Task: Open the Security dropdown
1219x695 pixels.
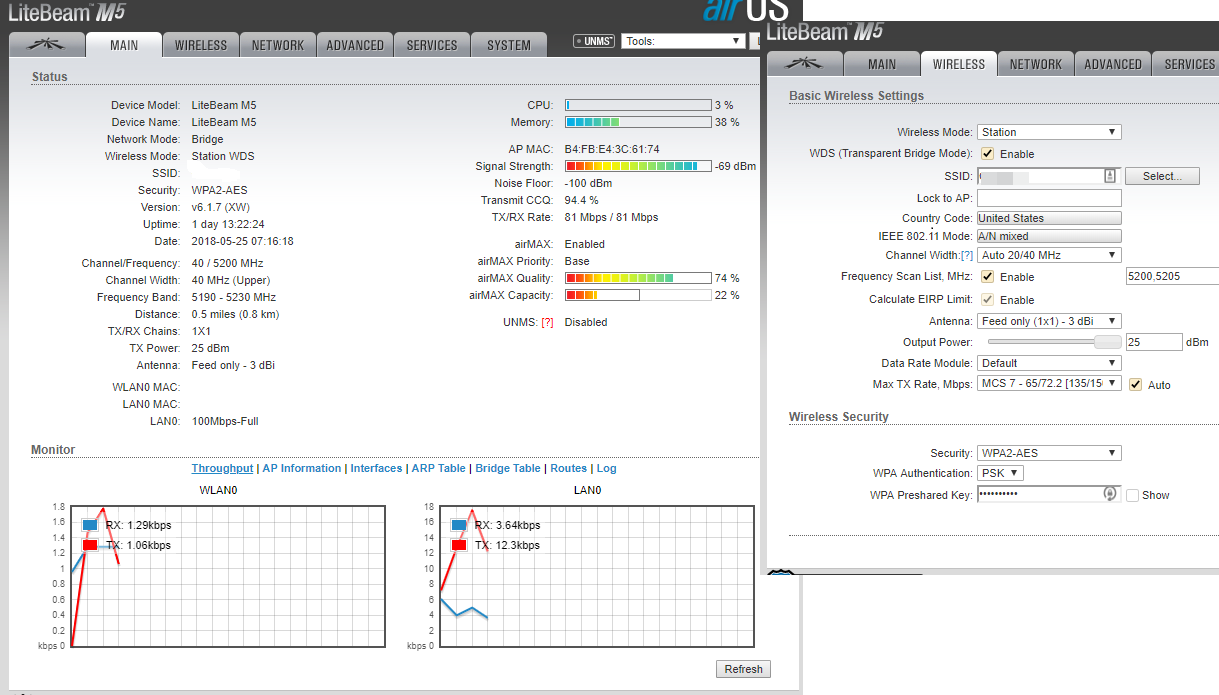Action: click(x=1049, y=453)
